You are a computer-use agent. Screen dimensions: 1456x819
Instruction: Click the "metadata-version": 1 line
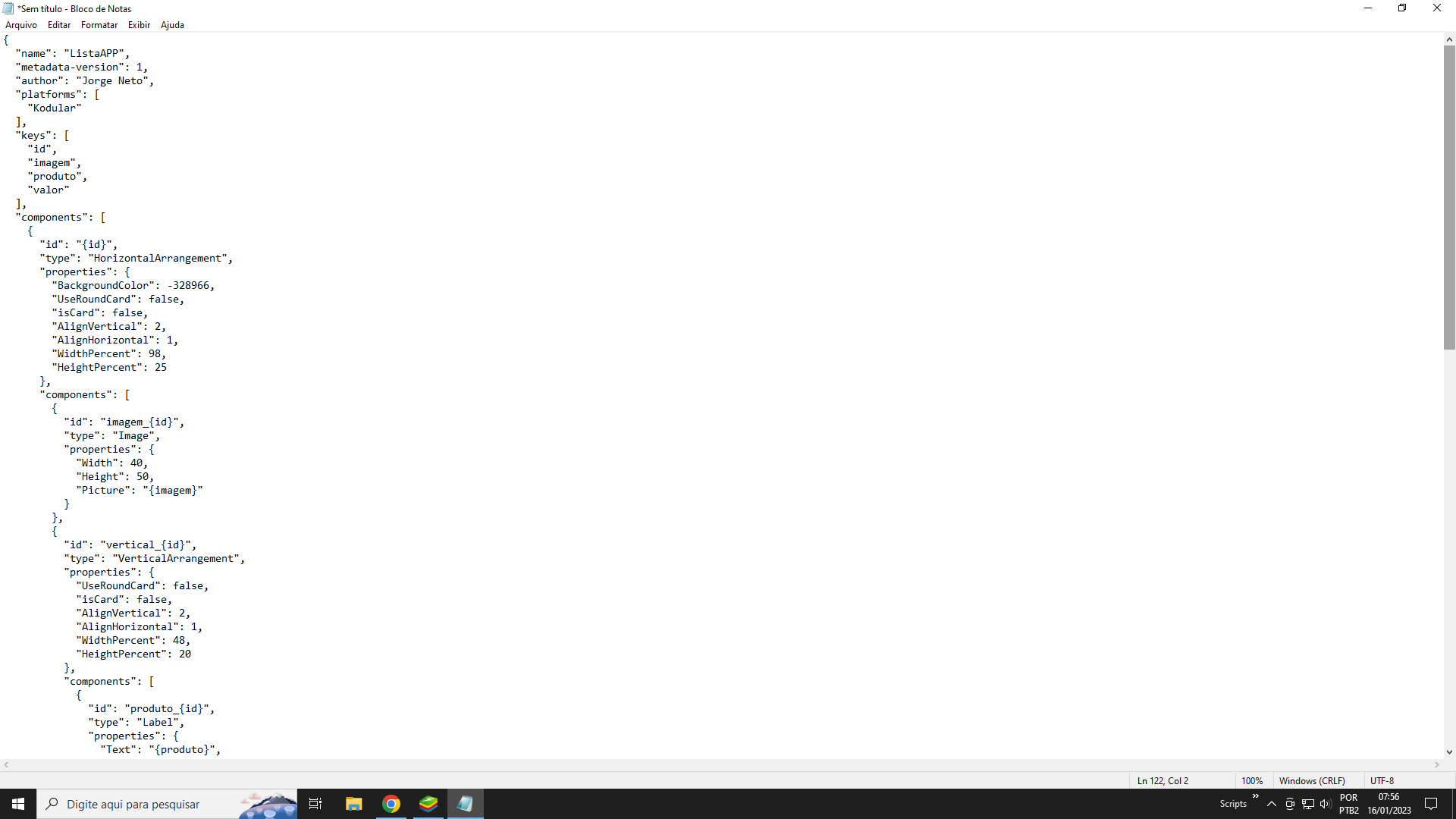tap(82, 67)
